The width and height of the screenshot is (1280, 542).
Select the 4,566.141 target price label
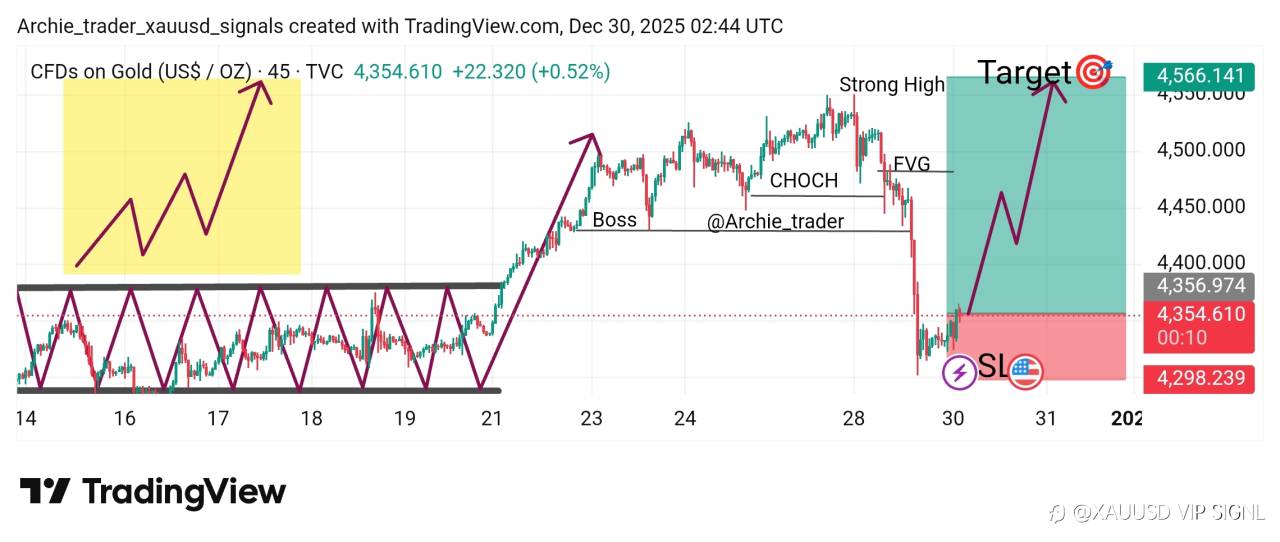coord(1200,75)
